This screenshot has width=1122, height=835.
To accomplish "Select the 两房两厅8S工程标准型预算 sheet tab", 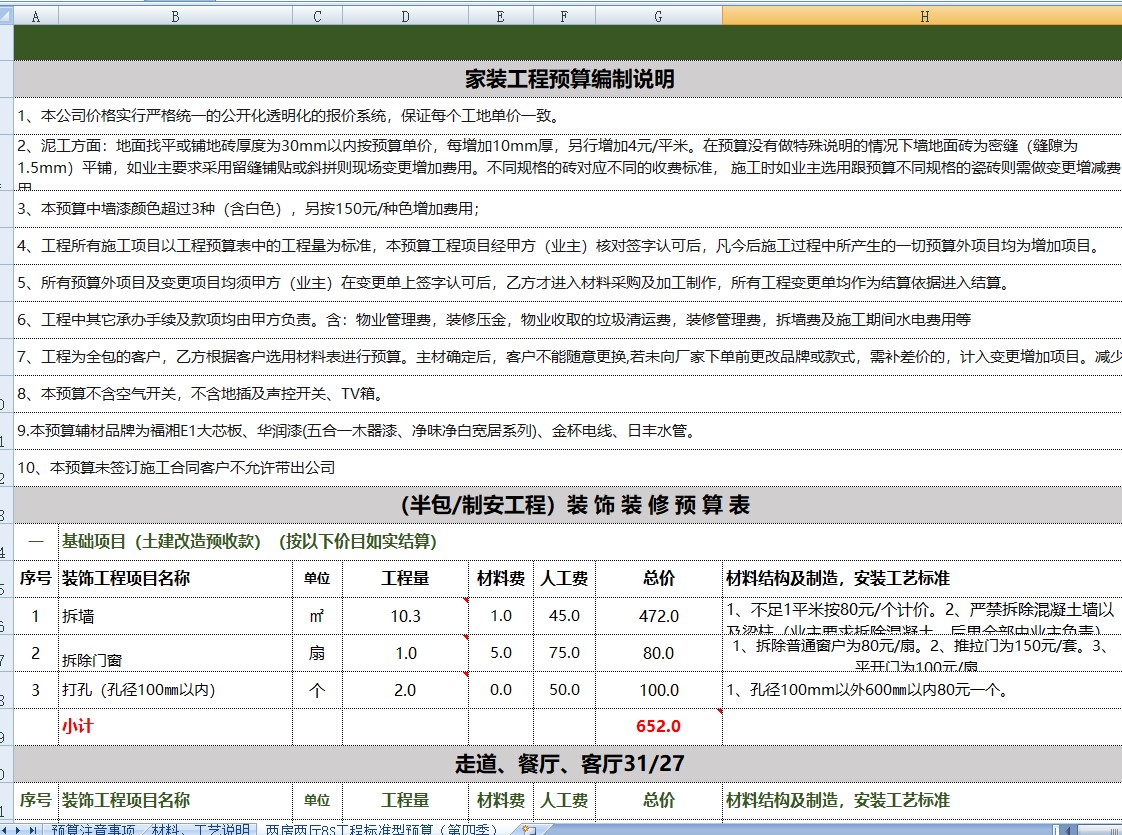I will [x=382, y=829].
